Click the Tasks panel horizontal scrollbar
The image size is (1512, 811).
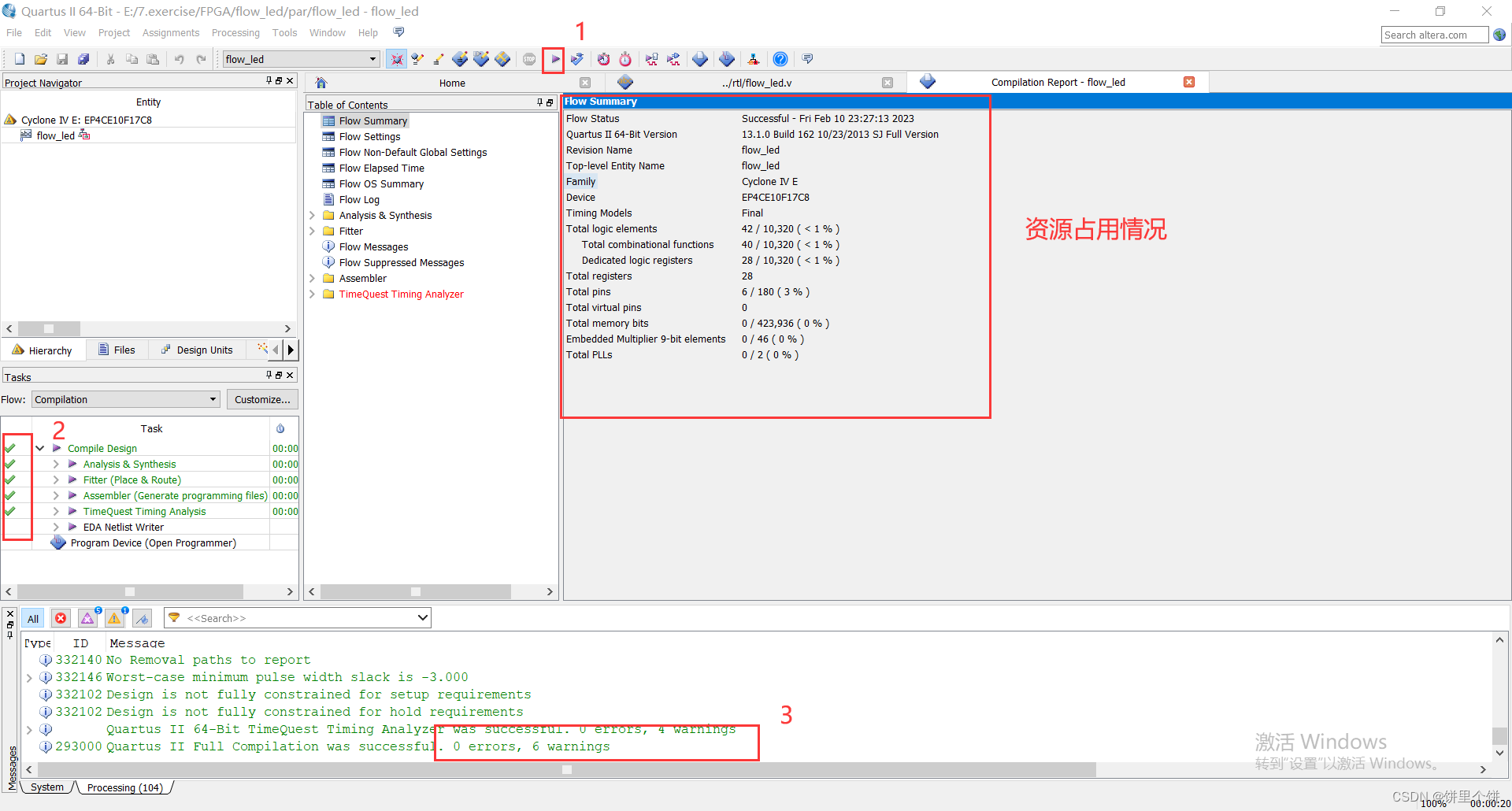click(130, 591)
